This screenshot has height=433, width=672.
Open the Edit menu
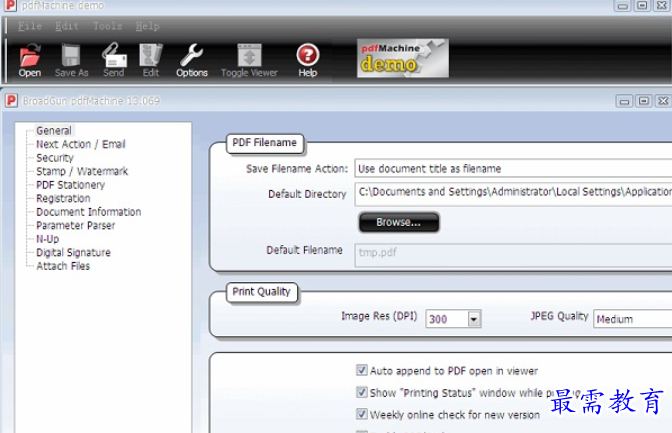click(67, 26)
